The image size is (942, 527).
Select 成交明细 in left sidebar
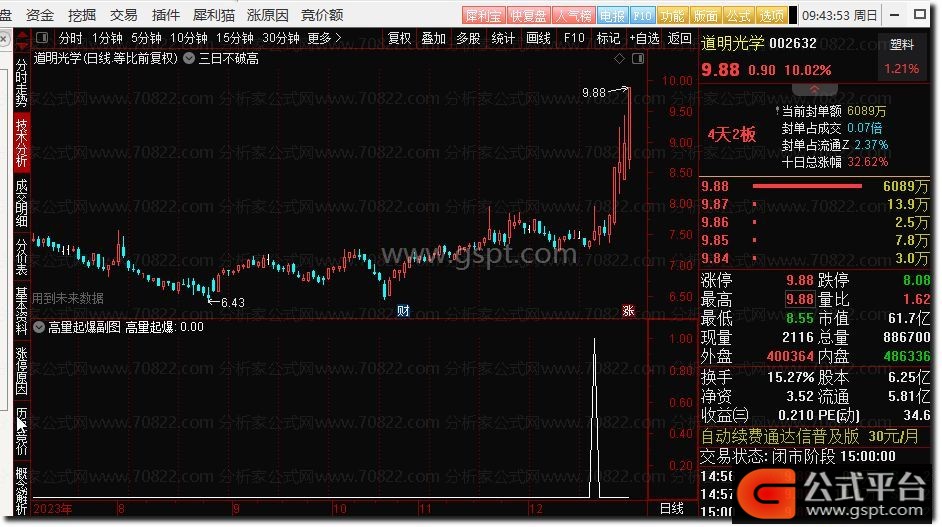point(22,203)
